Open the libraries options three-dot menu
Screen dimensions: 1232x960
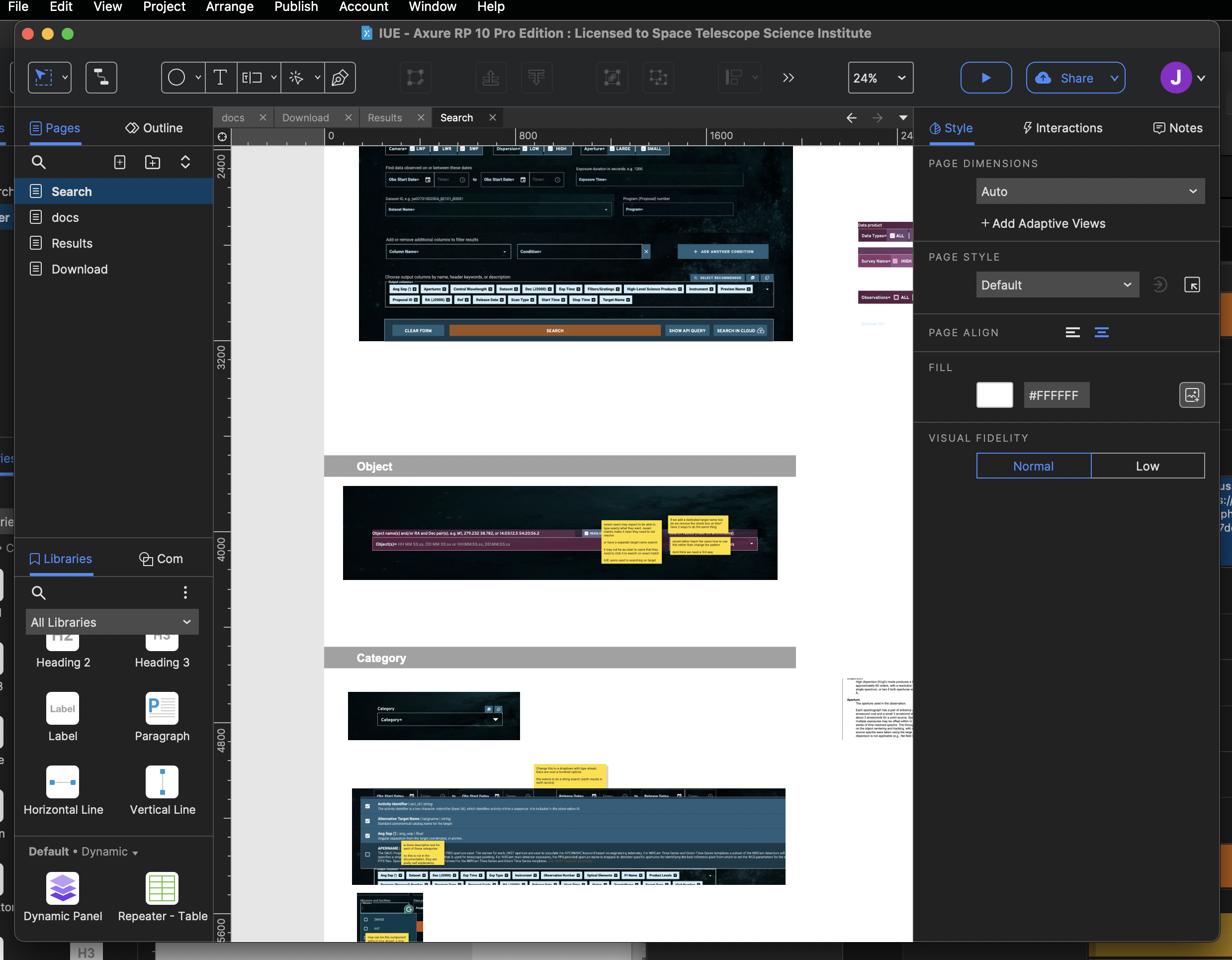point(185,592)
